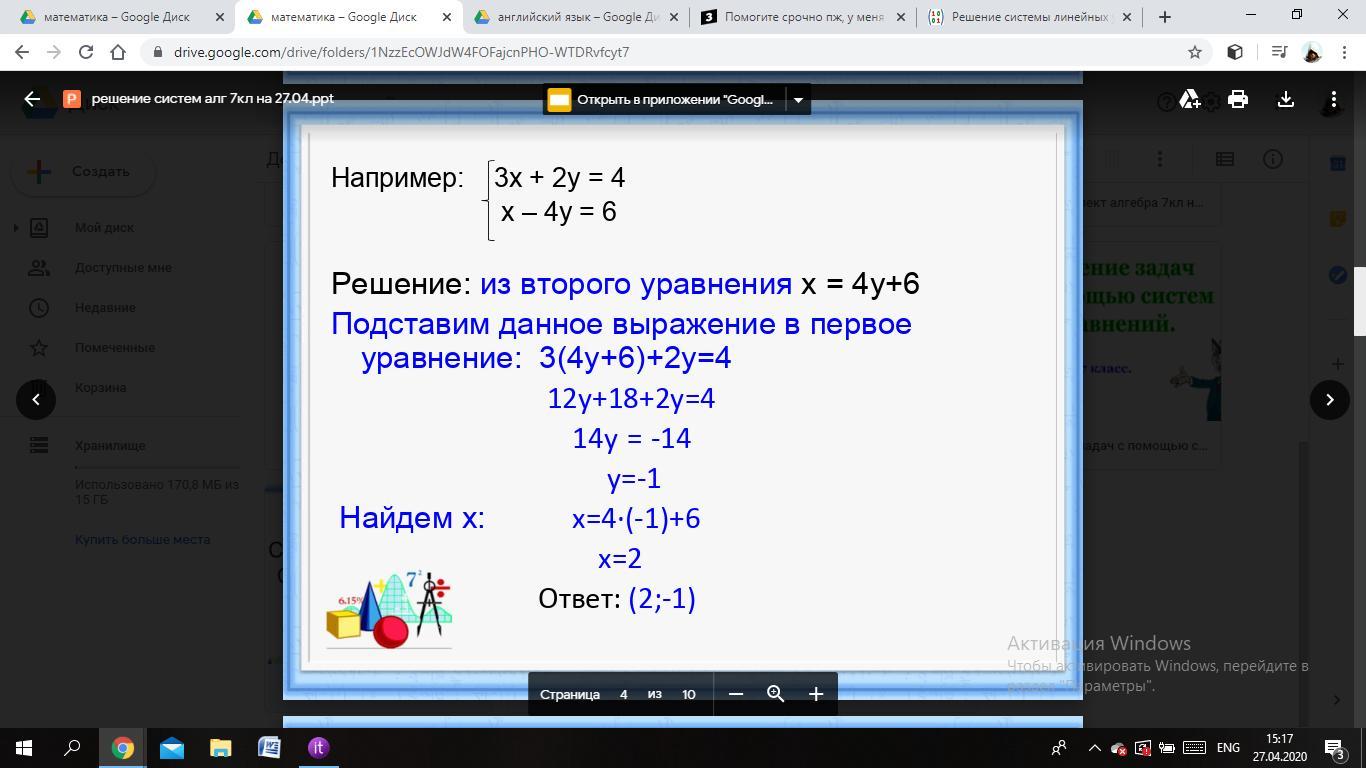
Task: Click the magnifier reset zoom icon
Action: pyautogui.click(x=775, y=694)
